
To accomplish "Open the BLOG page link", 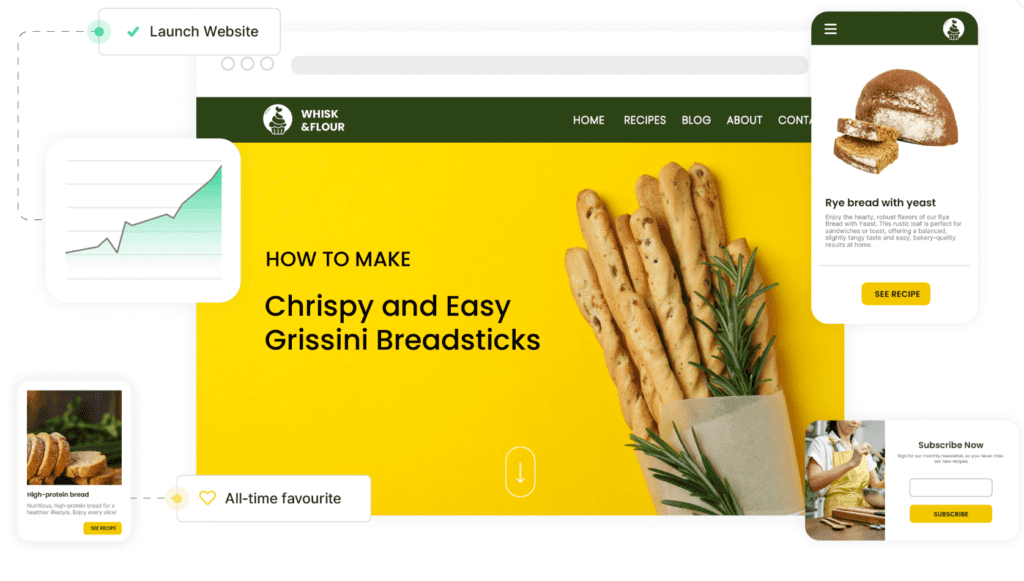I will pos(696,120).
